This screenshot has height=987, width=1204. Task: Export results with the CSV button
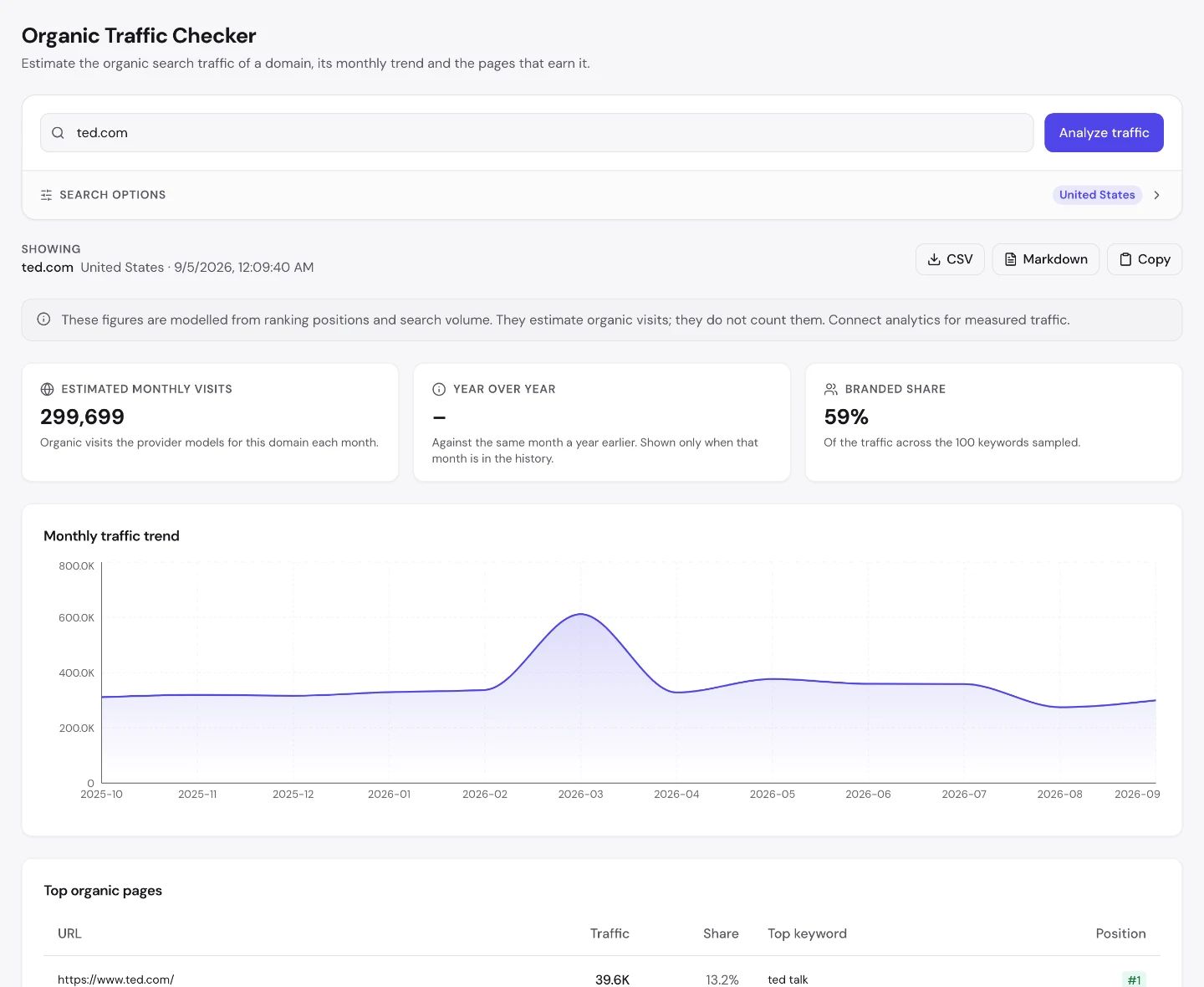(950, 259)
